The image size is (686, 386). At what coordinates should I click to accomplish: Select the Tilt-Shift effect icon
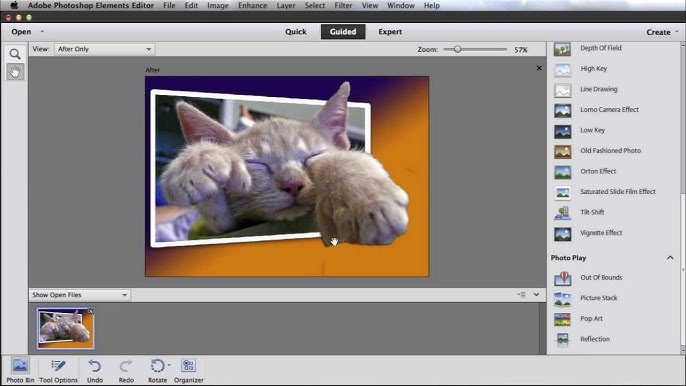coord(562,213)
